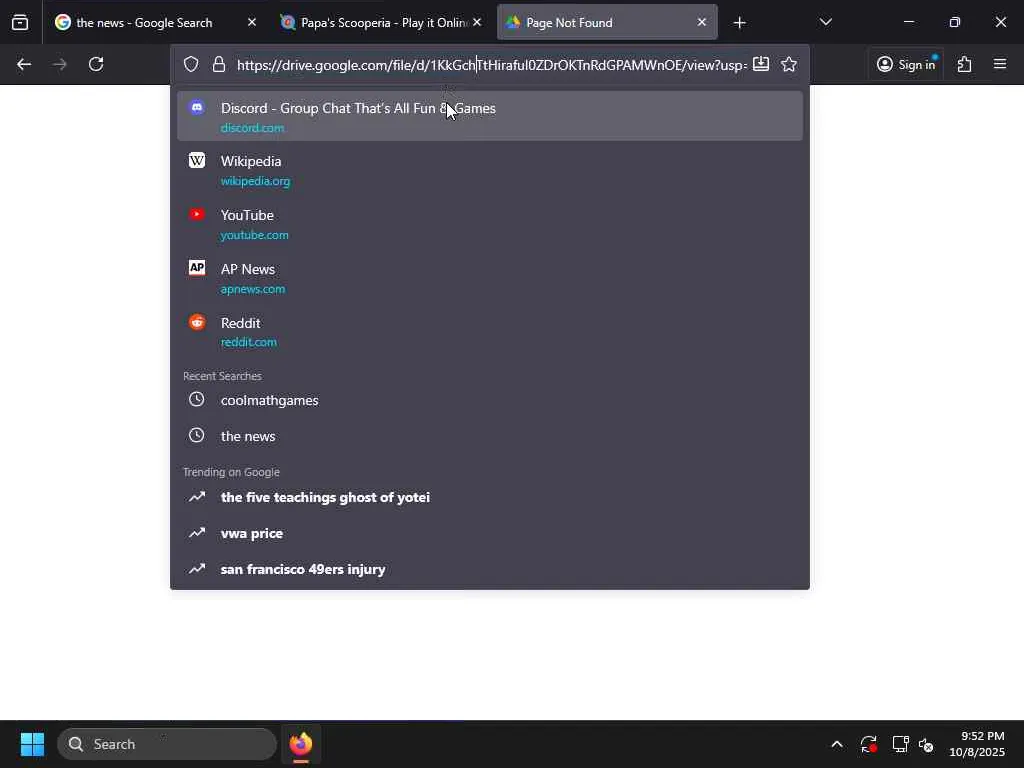This screenshot has width=1024, height=768.
Task: Select recent search coolmathgames
Action: [490, 400]
